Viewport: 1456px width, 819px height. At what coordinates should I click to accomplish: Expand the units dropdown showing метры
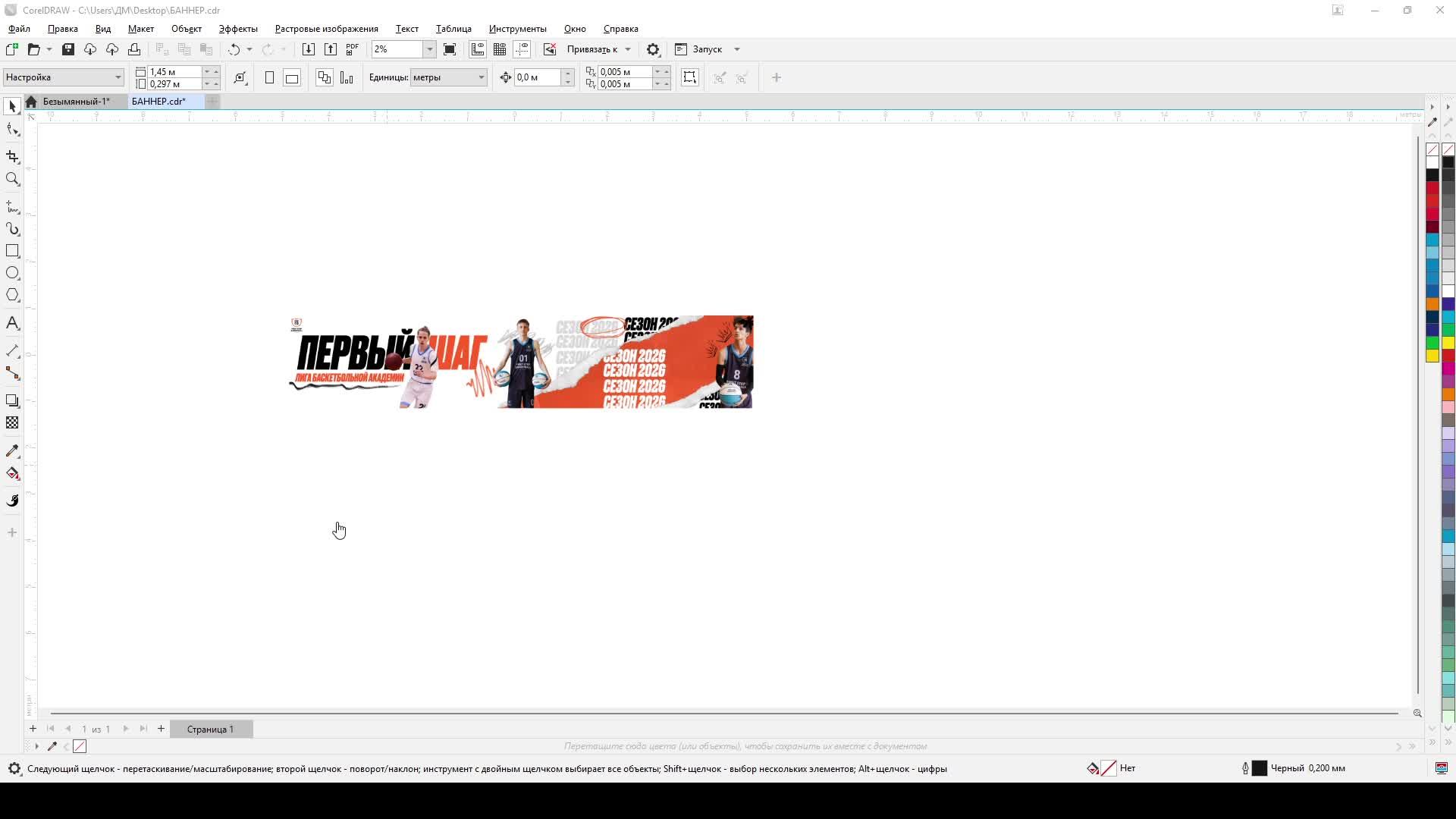(481, 77)
